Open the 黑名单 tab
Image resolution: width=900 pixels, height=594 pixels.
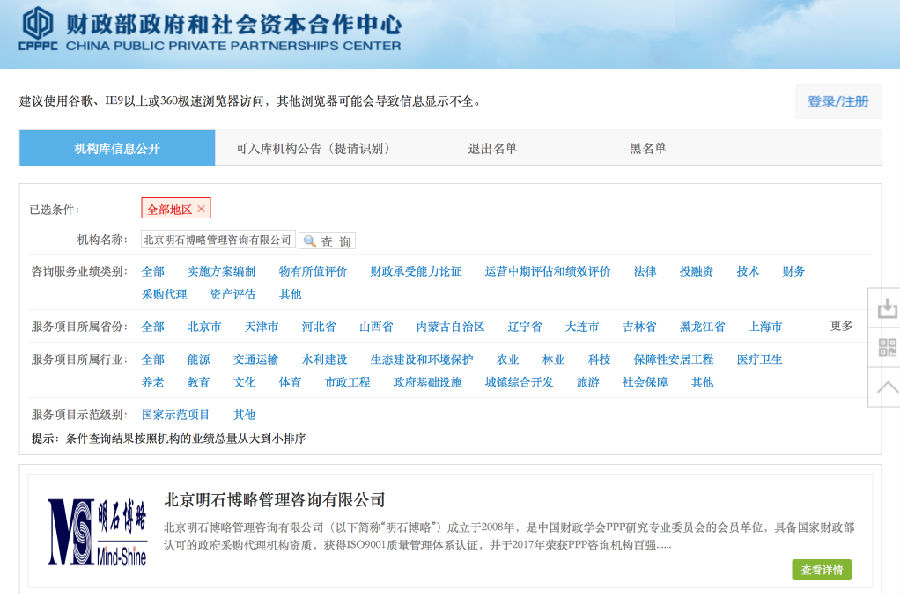(647, 149)
